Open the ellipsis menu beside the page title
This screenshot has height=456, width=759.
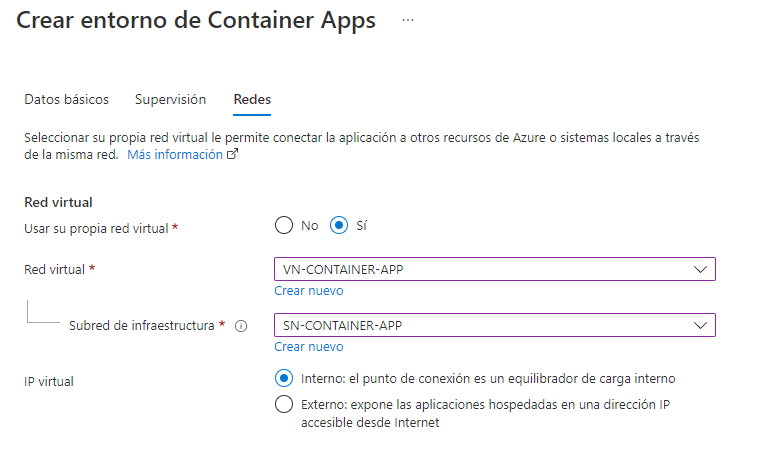[408, 20]
